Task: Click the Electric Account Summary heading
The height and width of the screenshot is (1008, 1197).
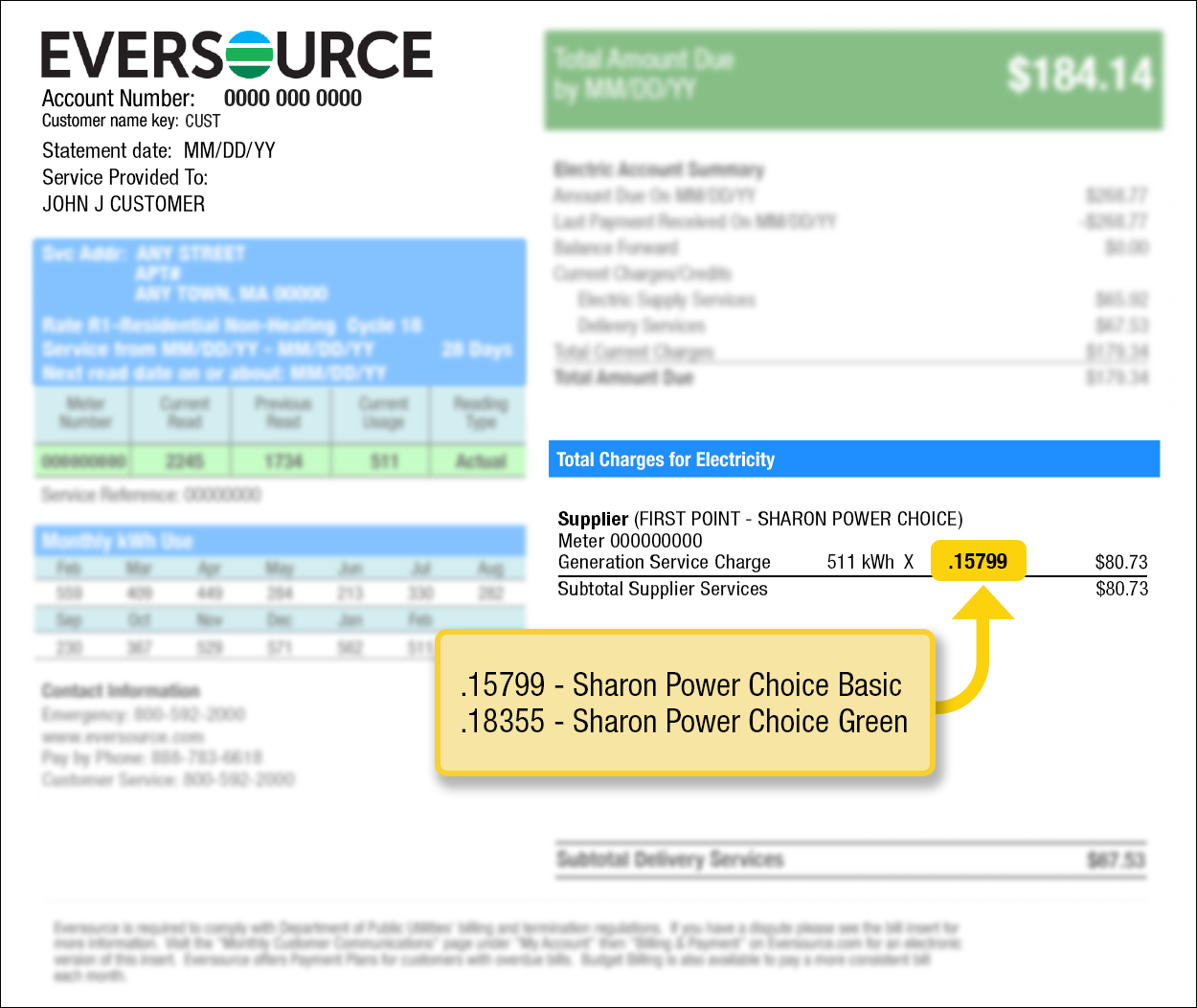Action: coord(659,170)
